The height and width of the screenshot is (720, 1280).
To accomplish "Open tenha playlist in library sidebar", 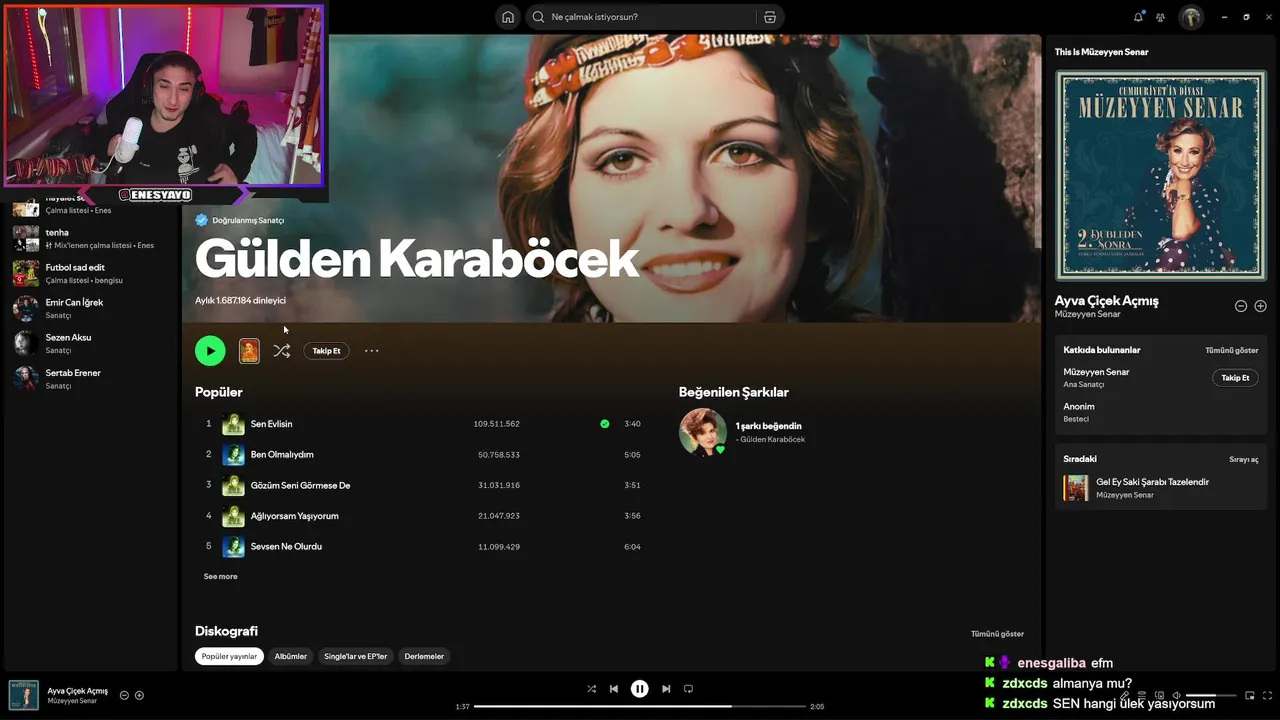I will click(90, 238).
